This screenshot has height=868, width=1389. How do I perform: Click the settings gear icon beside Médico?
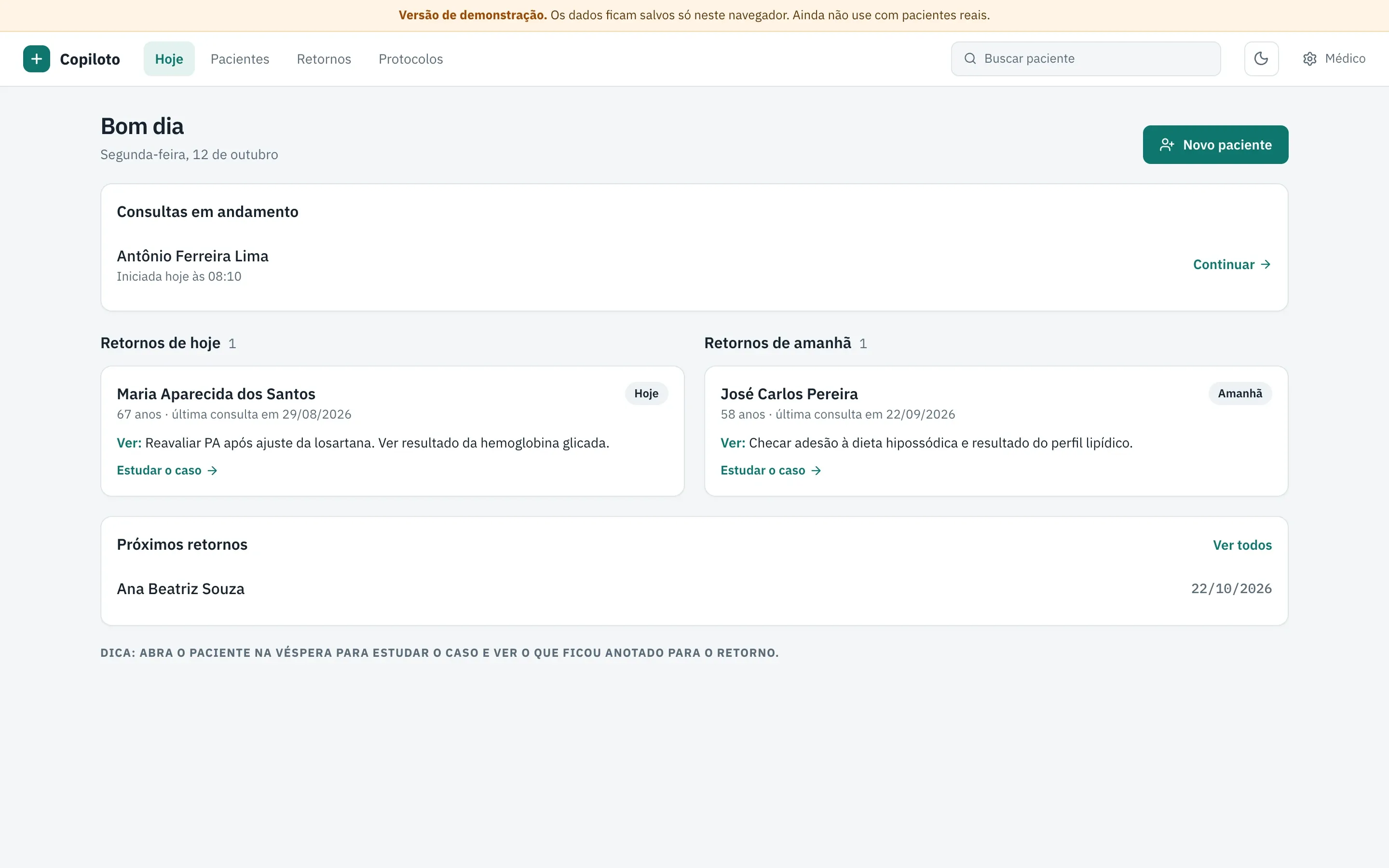click(1309, 59)
